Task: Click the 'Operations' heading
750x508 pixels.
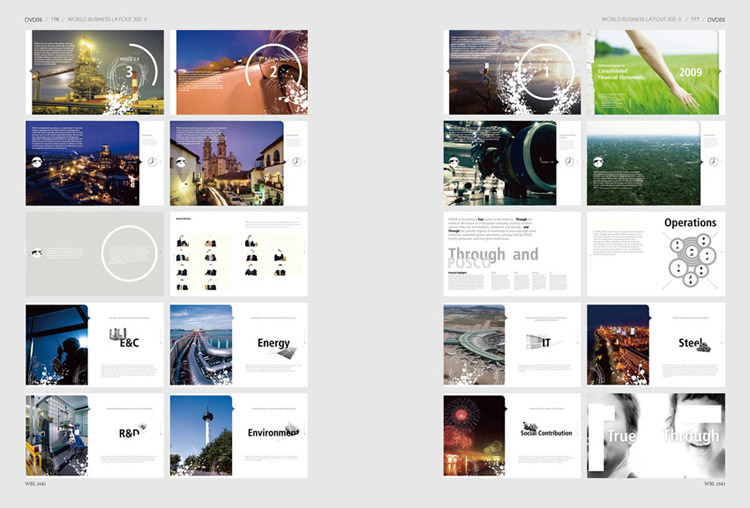Action: (690, 222)
